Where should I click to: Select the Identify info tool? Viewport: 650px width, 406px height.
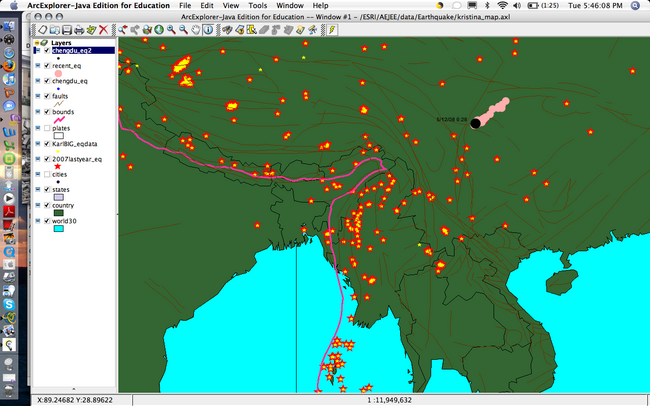point(208,30)
